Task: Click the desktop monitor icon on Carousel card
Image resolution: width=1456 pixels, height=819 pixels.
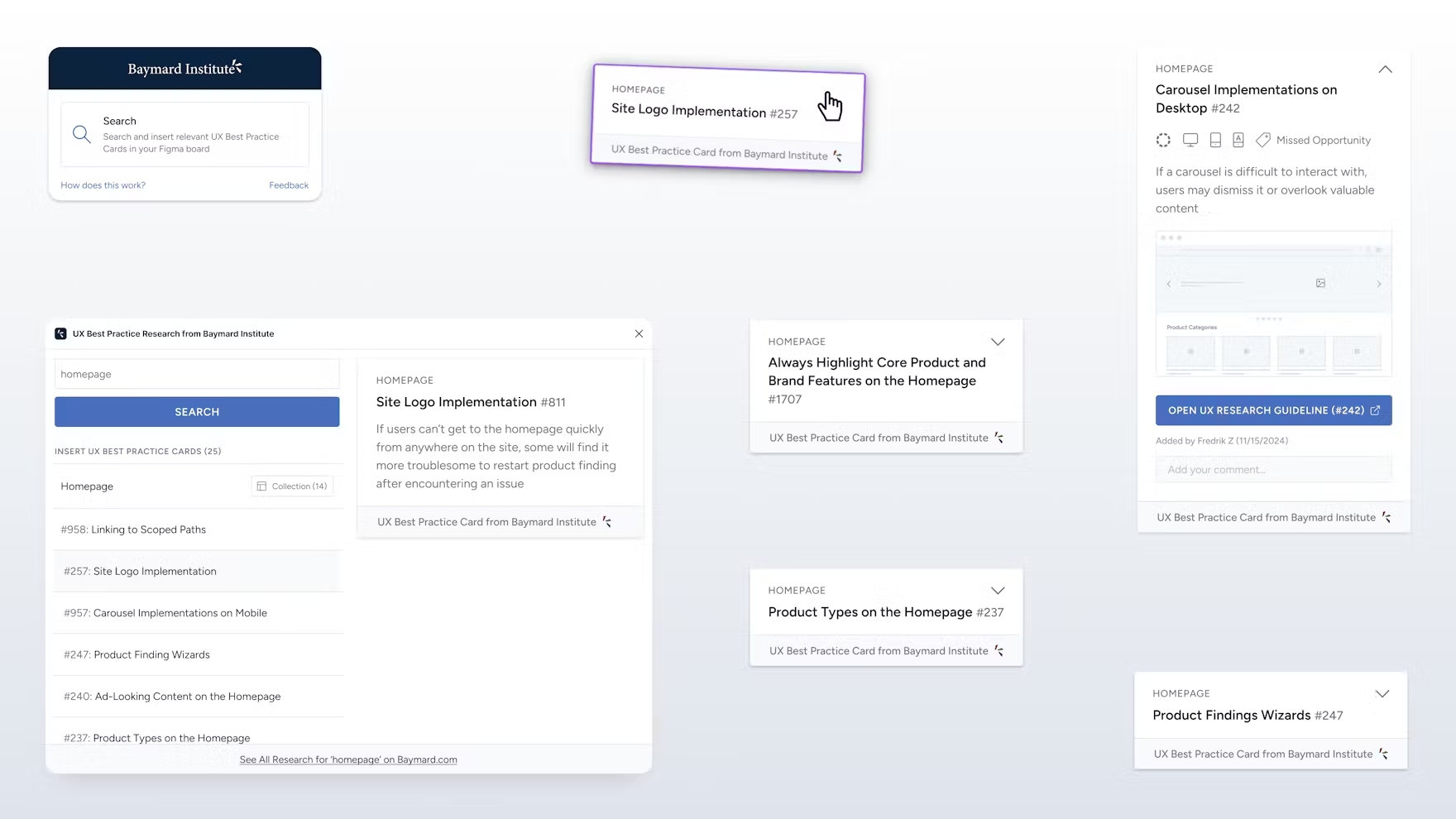Action: coord(1190,140)
